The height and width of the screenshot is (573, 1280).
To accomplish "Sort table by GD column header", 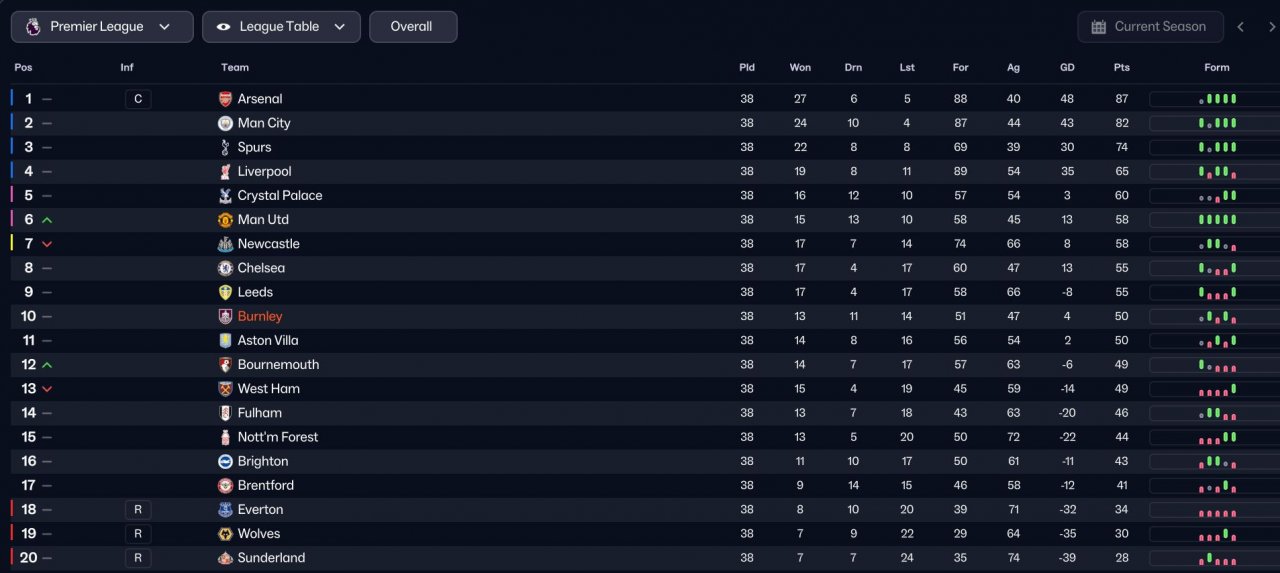I will pos(1067,68).
